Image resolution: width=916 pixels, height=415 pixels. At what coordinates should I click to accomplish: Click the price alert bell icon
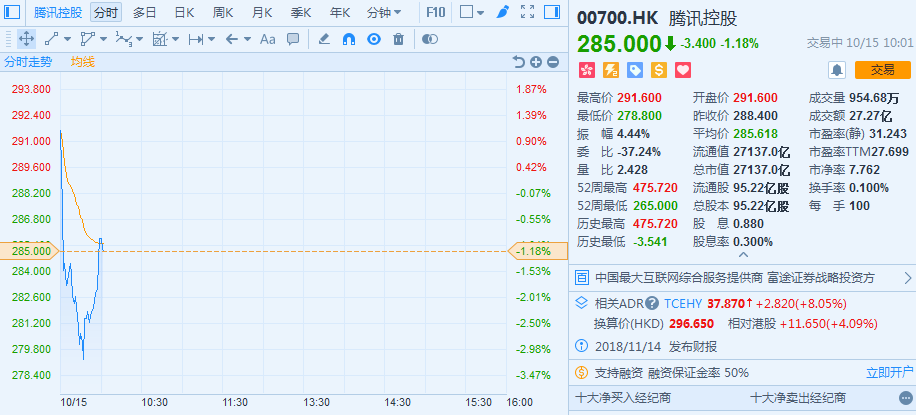pyautogui.click(x=837, y=69)
